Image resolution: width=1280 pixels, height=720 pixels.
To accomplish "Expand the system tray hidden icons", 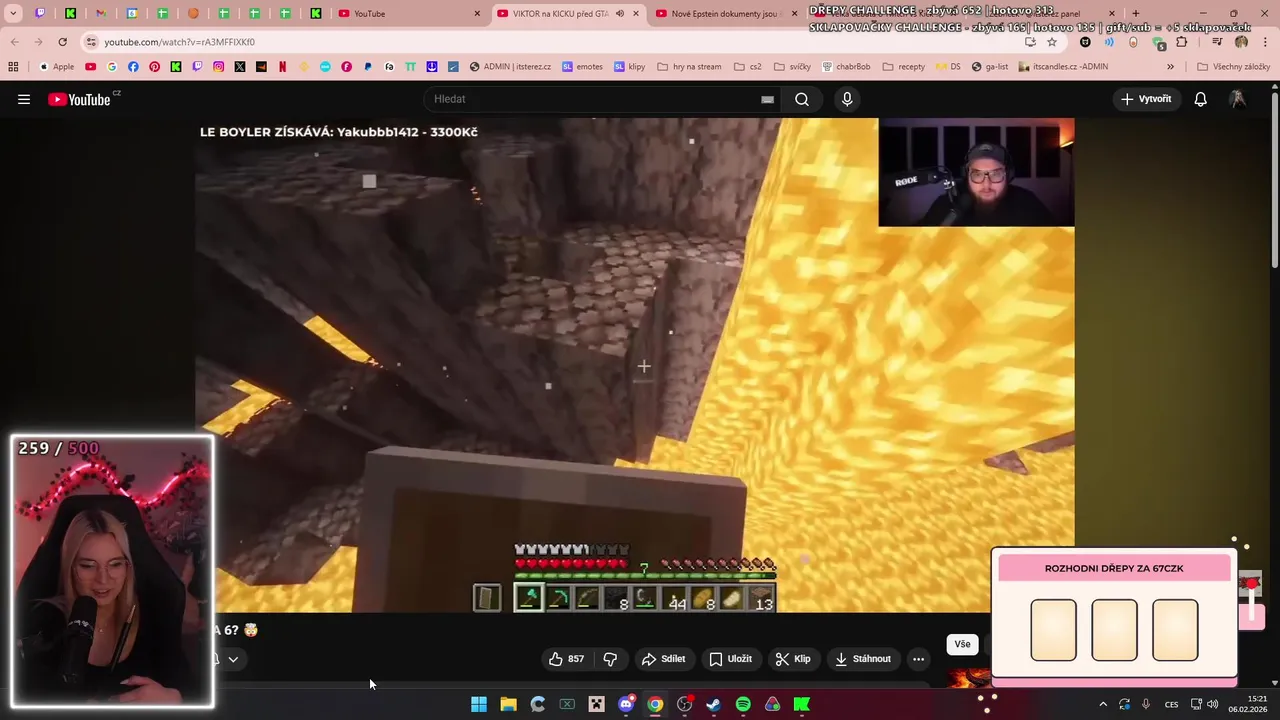I will coord(1103,705).
